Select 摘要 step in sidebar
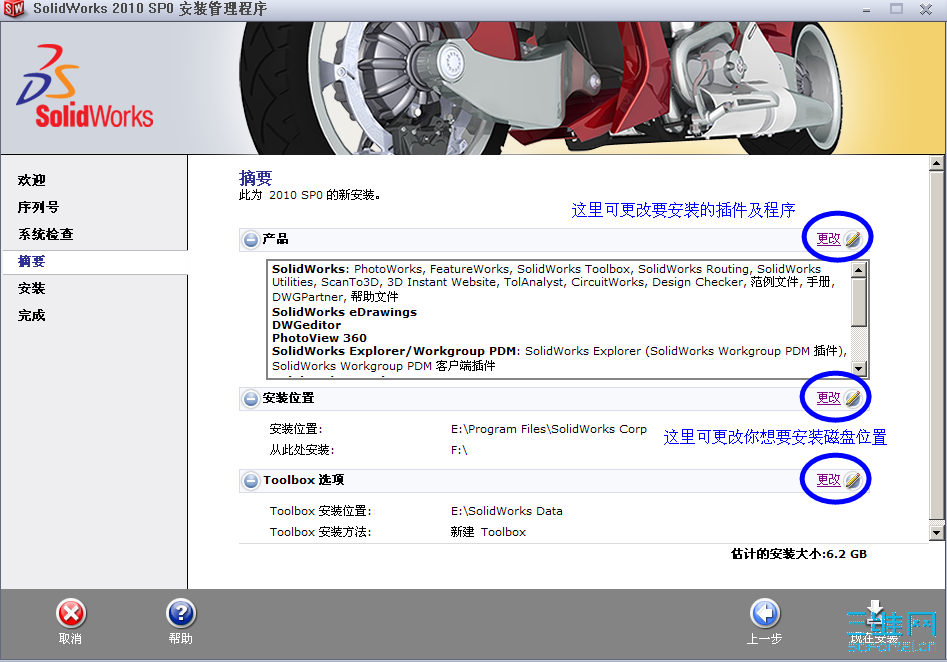 [x=31, y=262]
